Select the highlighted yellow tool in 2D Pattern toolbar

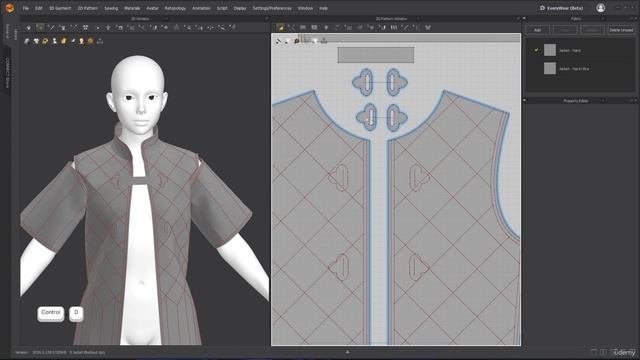point(280,27)
